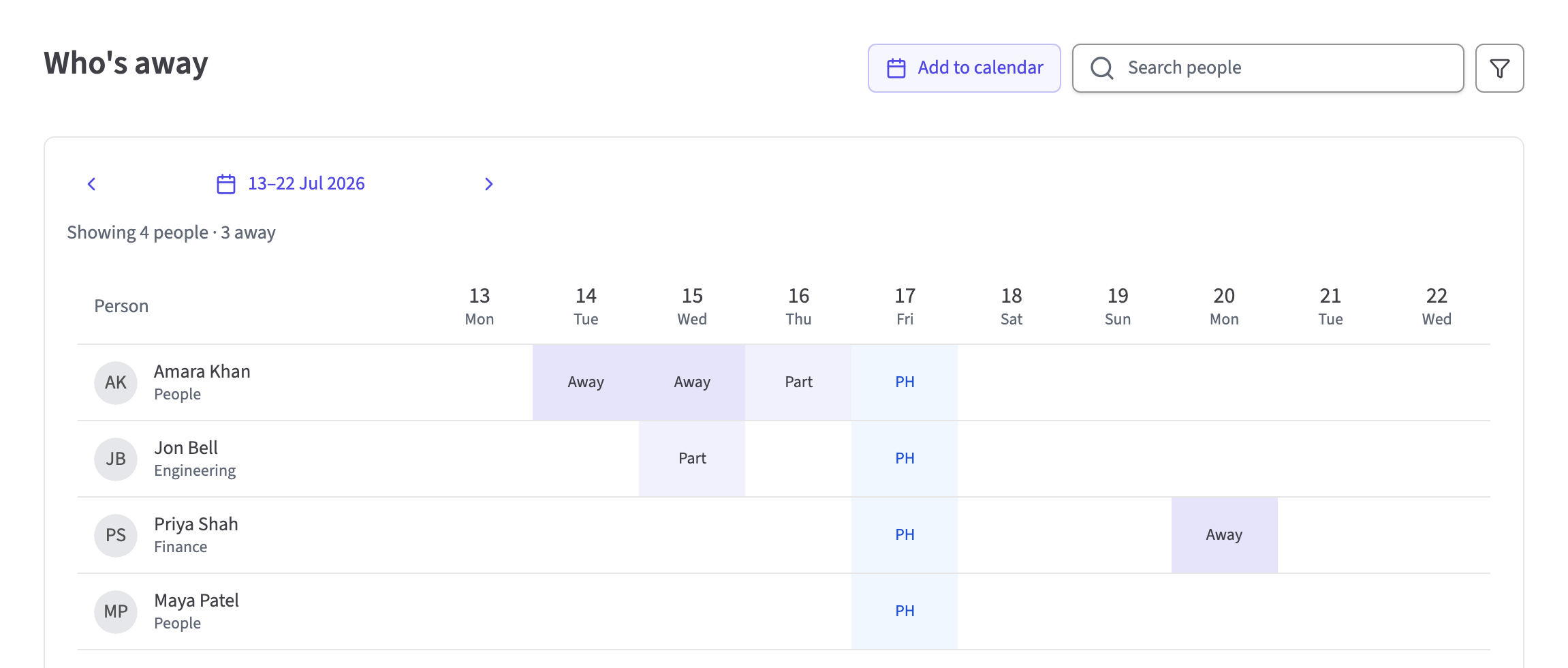Select the JB avatar for Jon Bell
1568x668 pixels.
pyautogui.click(x=116, y=459)
